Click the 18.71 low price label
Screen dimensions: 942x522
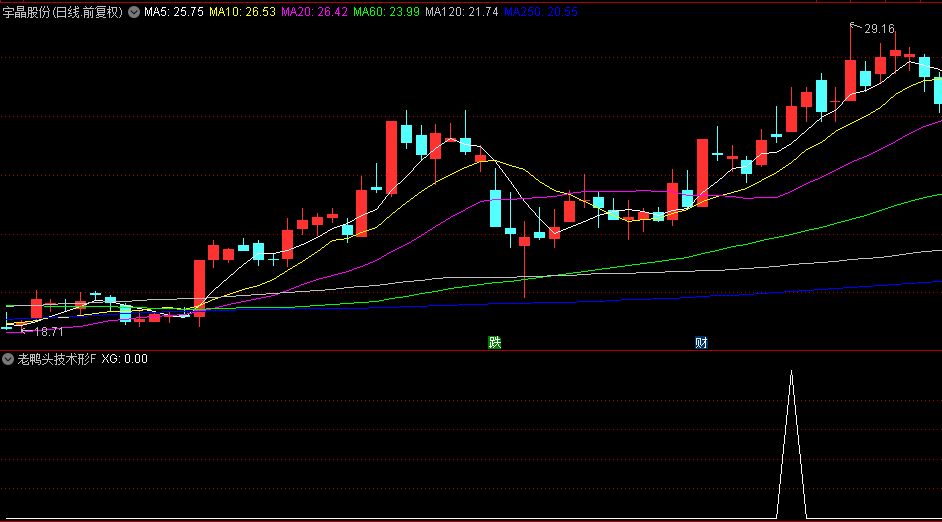tap(49, 332)
